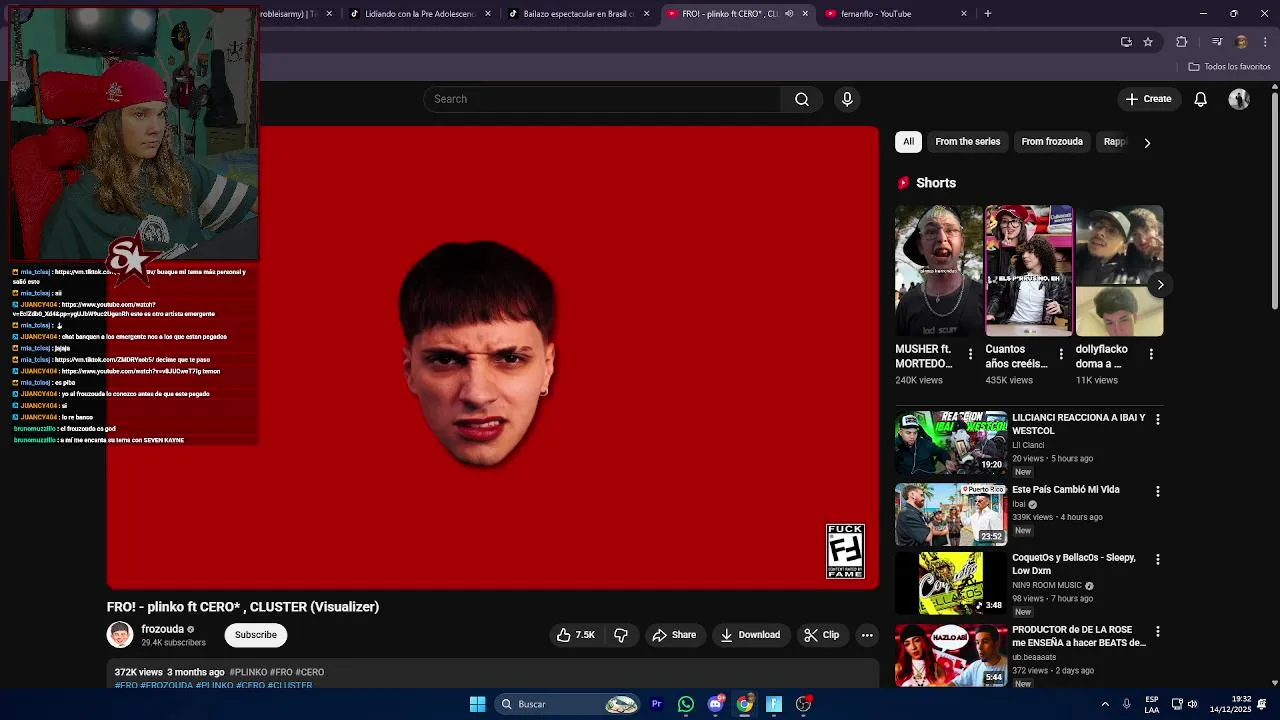The image size is (1280, 720).
Task: Play LILCIANCI REACCIONA A IBAI thumbnail
Action: click(x=951, y=442)
